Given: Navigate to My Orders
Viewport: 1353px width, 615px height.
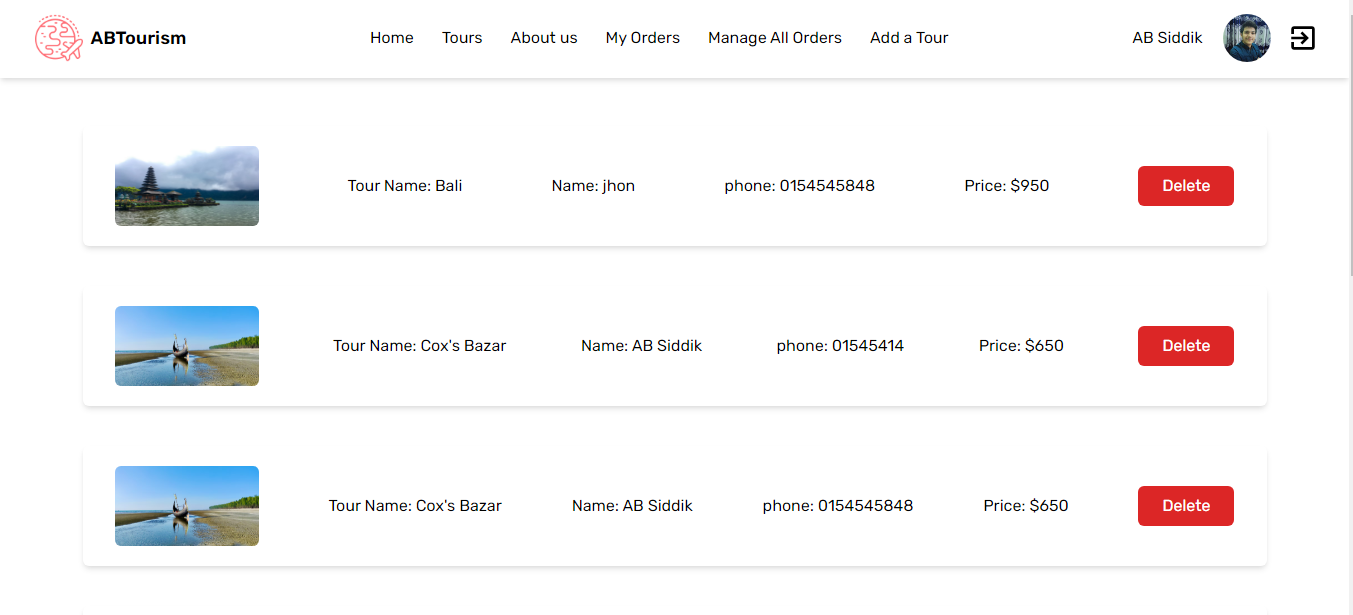Looking at the screenshot, I should tap(642, 38).
